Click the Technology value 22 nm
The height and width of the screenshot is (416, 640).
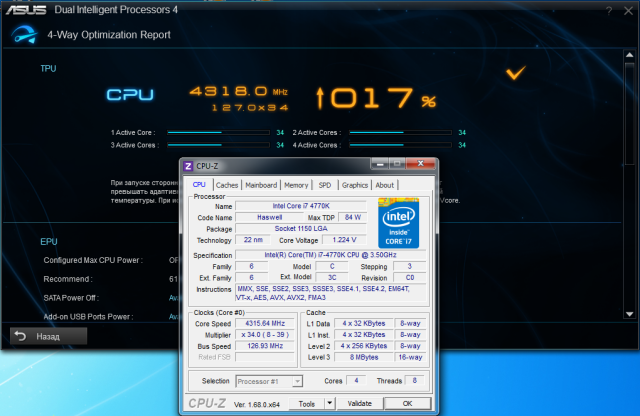pyautogui.click(x=253, y=240)
